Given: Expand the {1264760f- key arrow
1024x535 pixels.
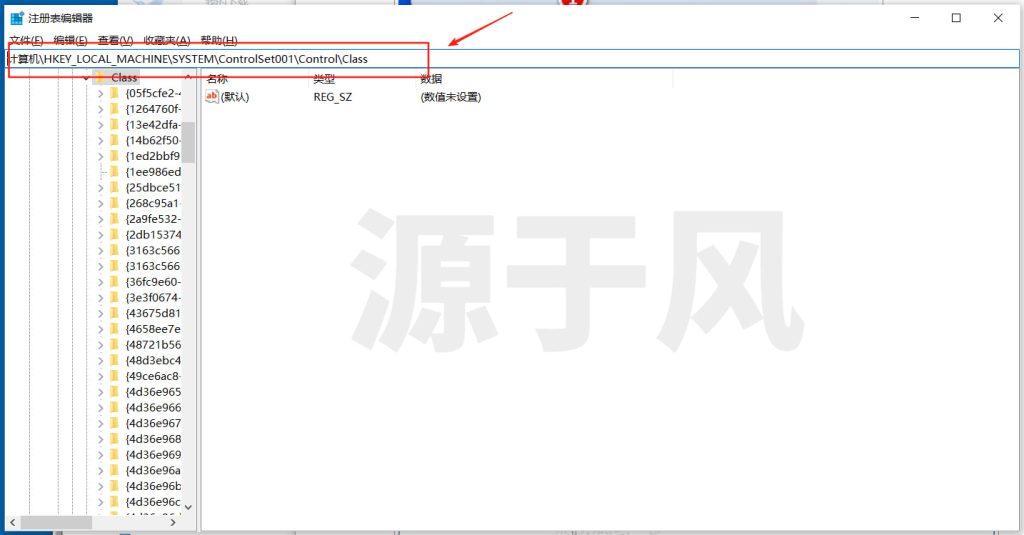Looking at the screenshot, I should point(101,109).
